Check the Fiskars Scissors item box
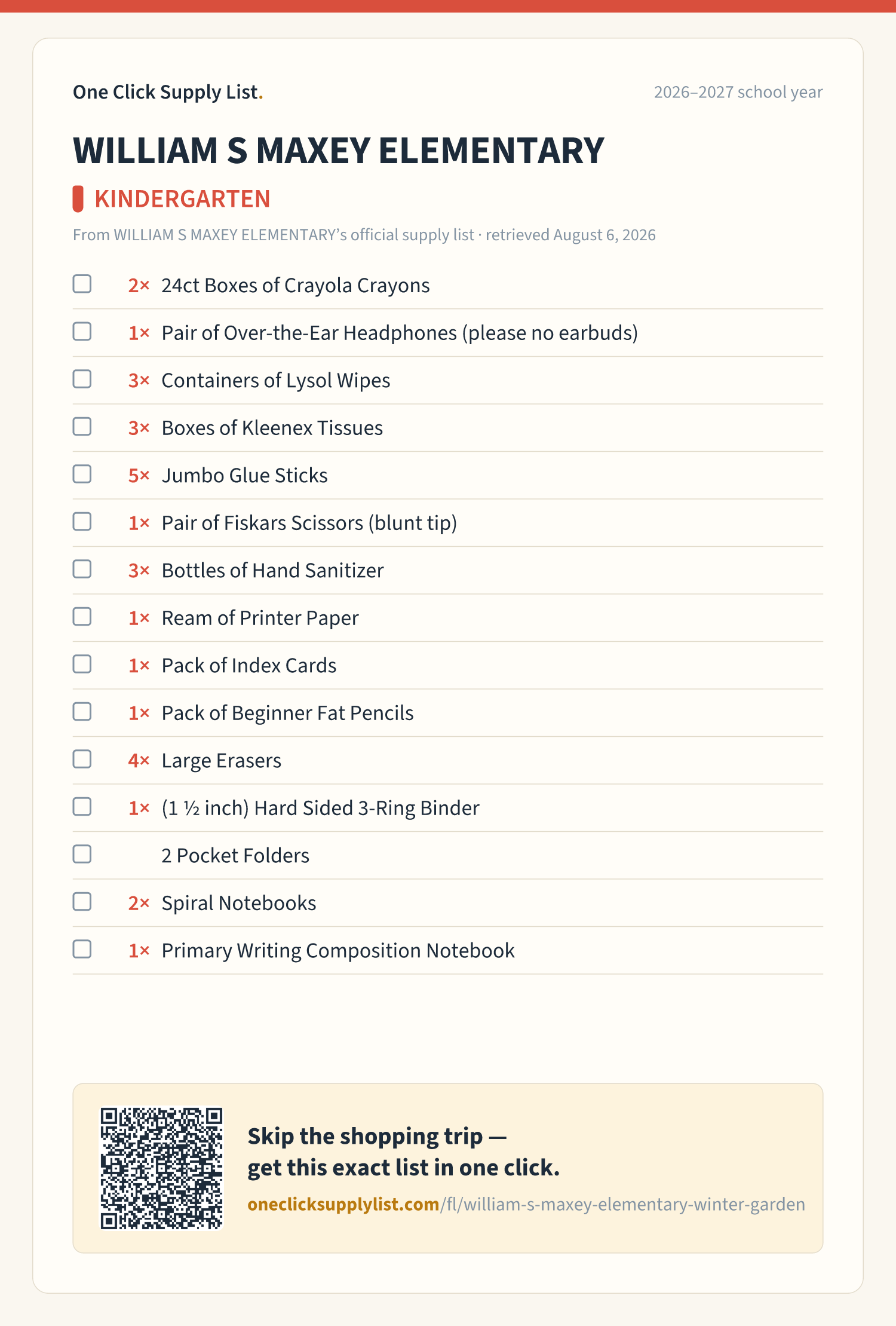 click(x=82, y=522)
